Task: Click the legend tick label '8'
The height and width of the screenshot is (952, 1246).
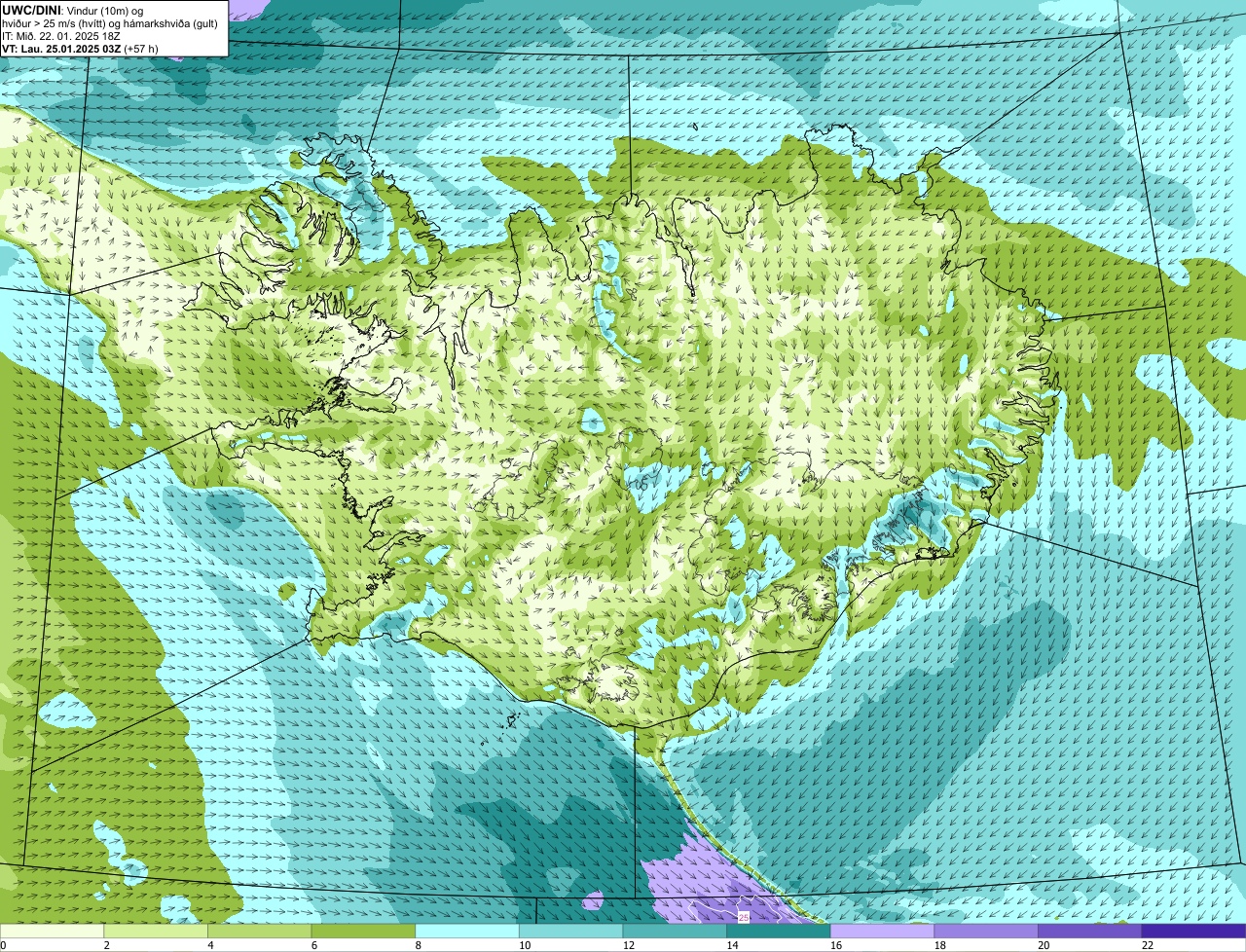Action: (419, 945)
